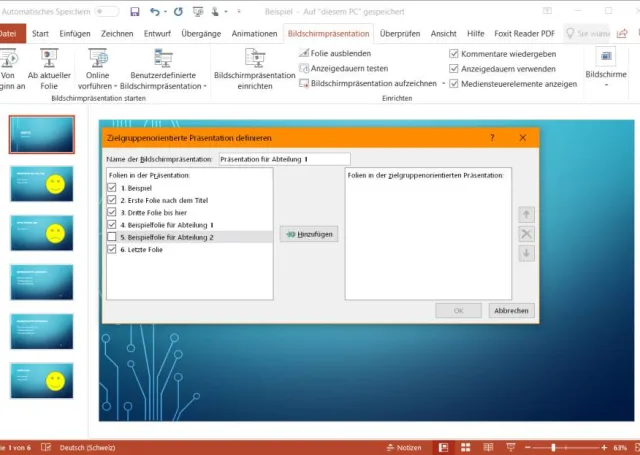Uncheck 2. Erste Folie nach dem Titel
640x455 pixels.
[x=111, y=200]
